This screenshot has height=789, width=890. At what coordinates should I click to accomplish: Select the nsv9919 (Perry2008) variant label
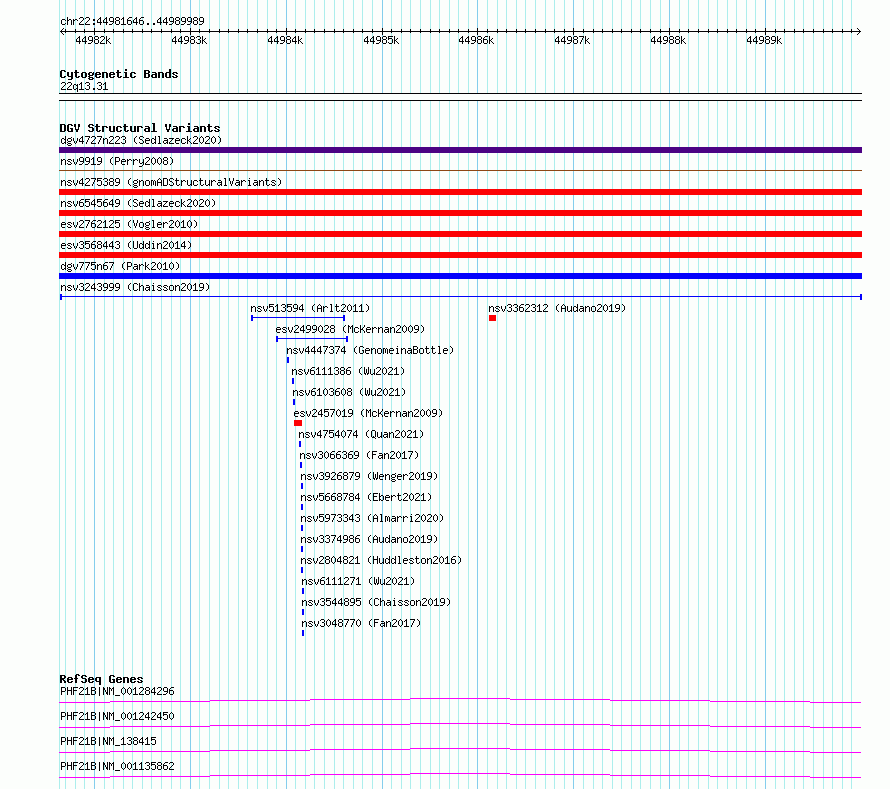click(x=117, y=161)
